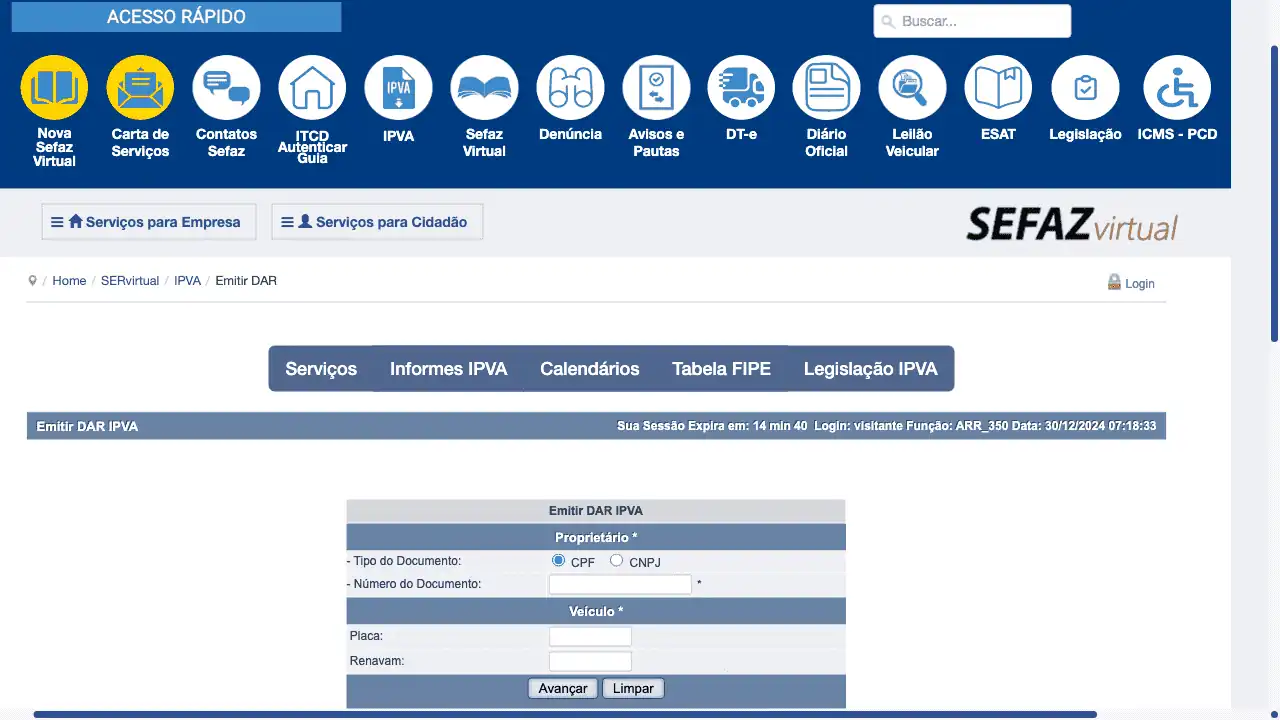Open the Denúncia binoculars icon
1280x720 pixels.
pos(570,89)
